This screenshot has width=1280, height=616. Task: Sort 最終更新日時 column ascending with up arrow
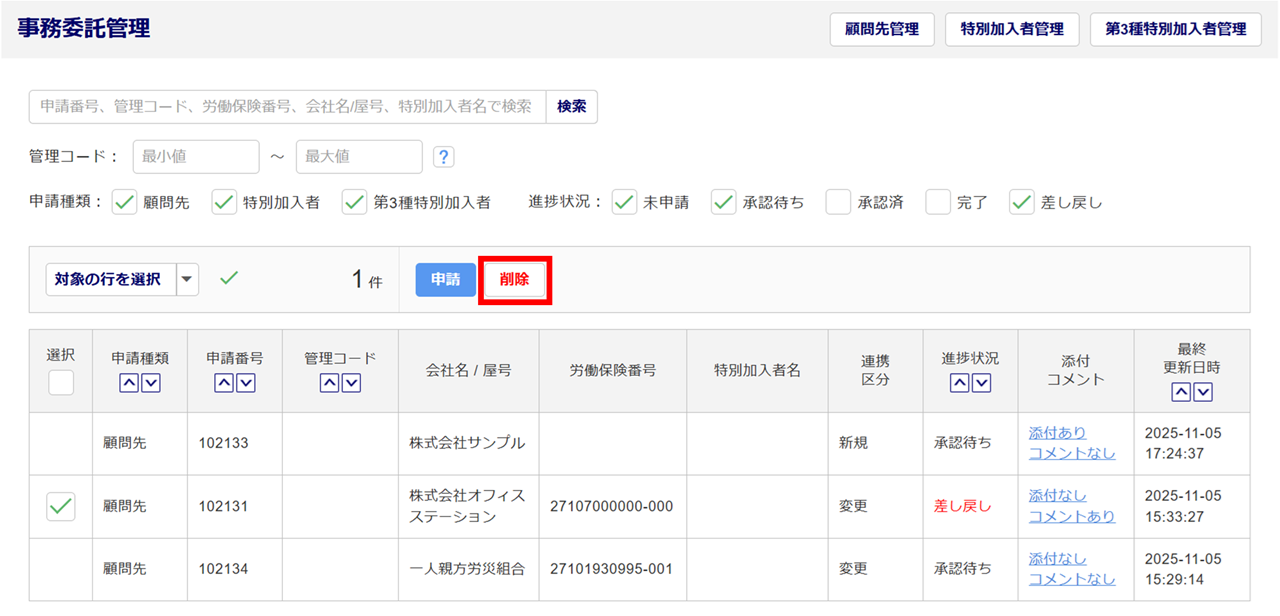click(1181, 392)
